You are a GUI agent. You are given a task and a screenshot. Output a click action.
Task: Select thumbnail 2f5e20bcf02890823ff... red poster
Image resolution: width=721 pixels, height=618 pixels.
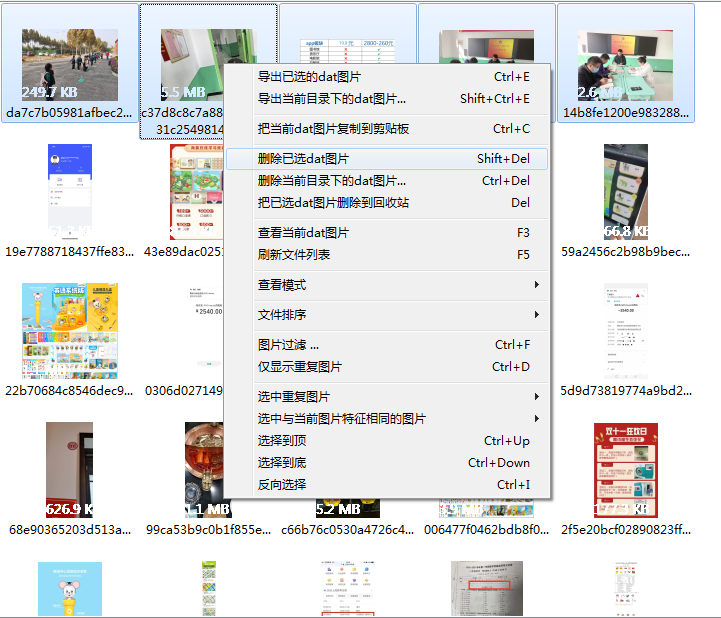point(626,470)
